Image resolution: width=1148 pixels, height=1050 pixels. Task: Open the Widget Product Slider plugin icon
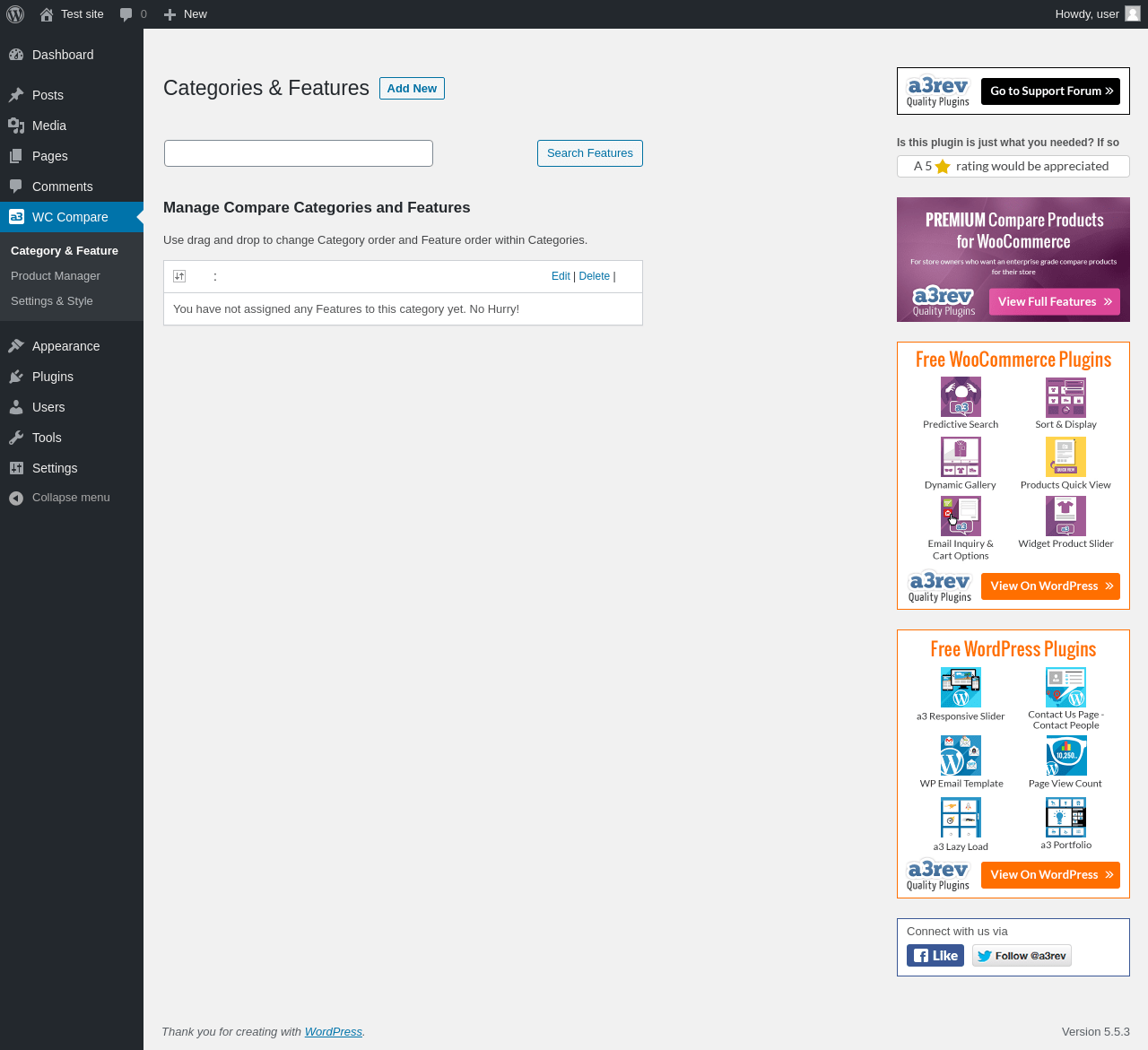pos(1065,516)
